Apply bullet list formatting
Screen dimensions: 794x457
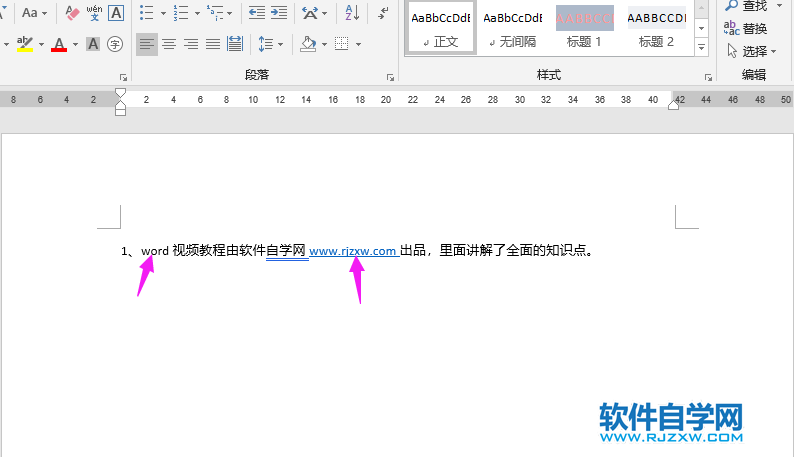tap(146, 13)
